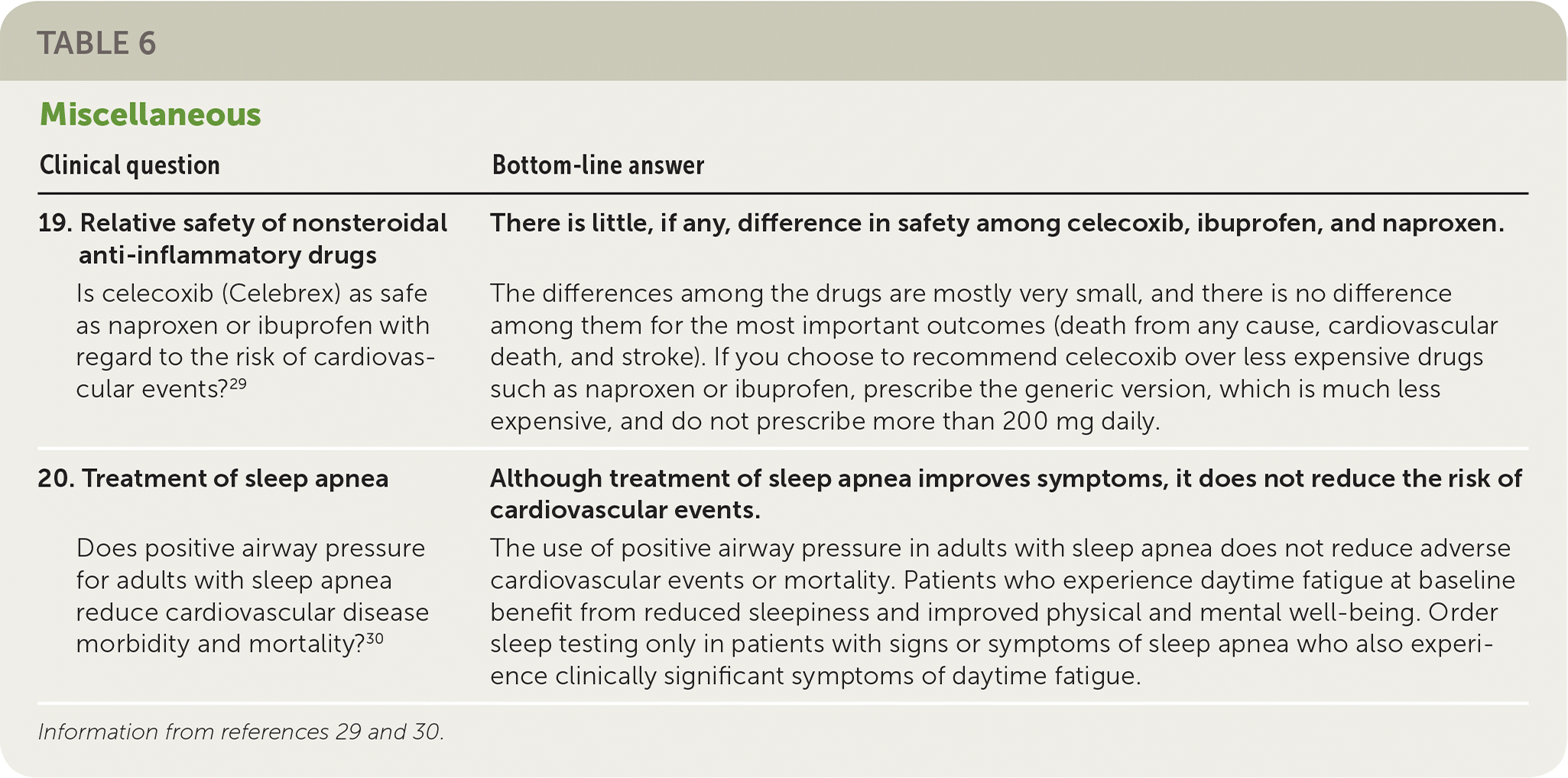Open superscript reference 29

pyautogui.click(x=238, y=384)
